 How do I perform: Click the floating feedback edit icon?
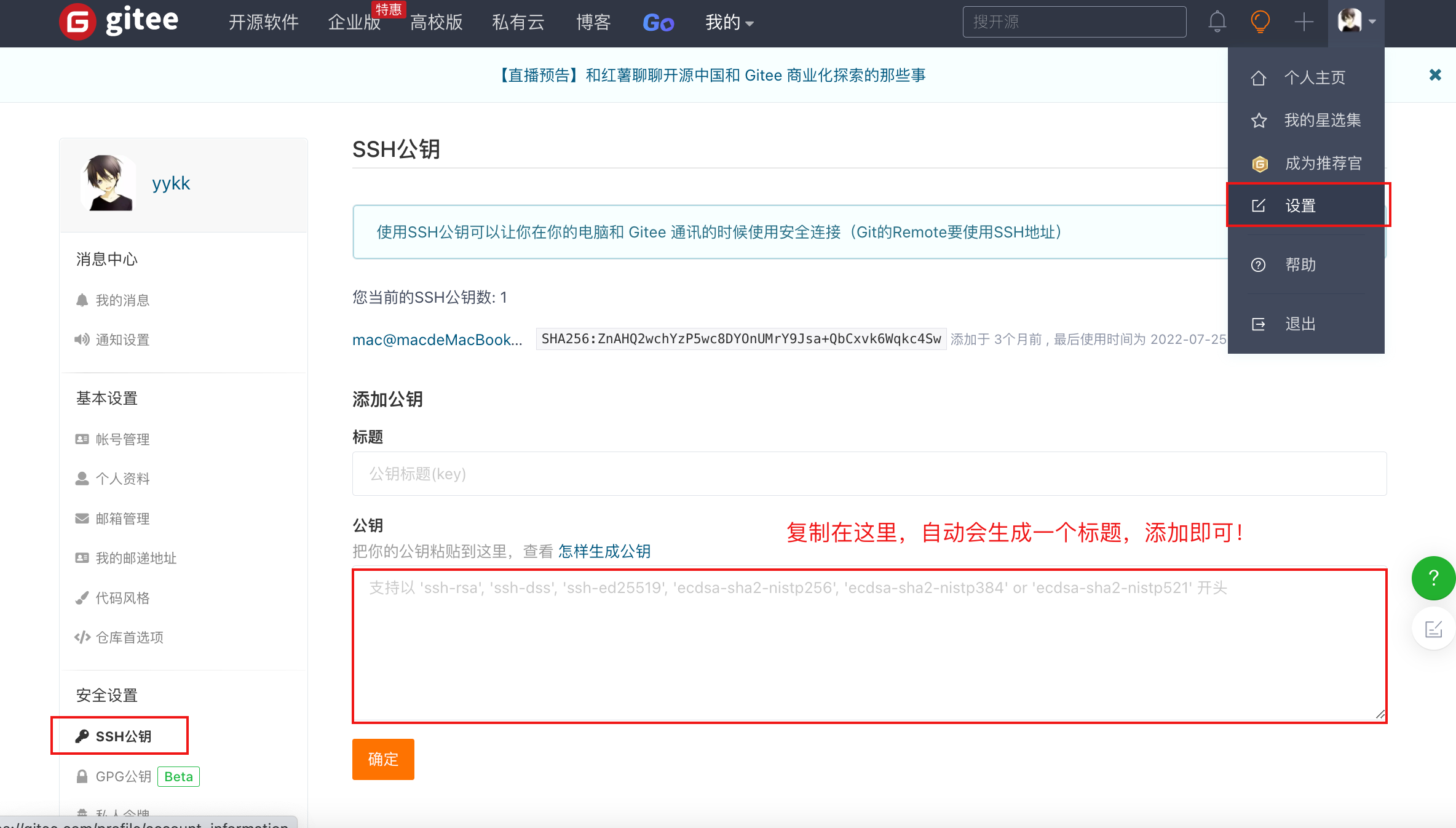tap(1433, 629)
